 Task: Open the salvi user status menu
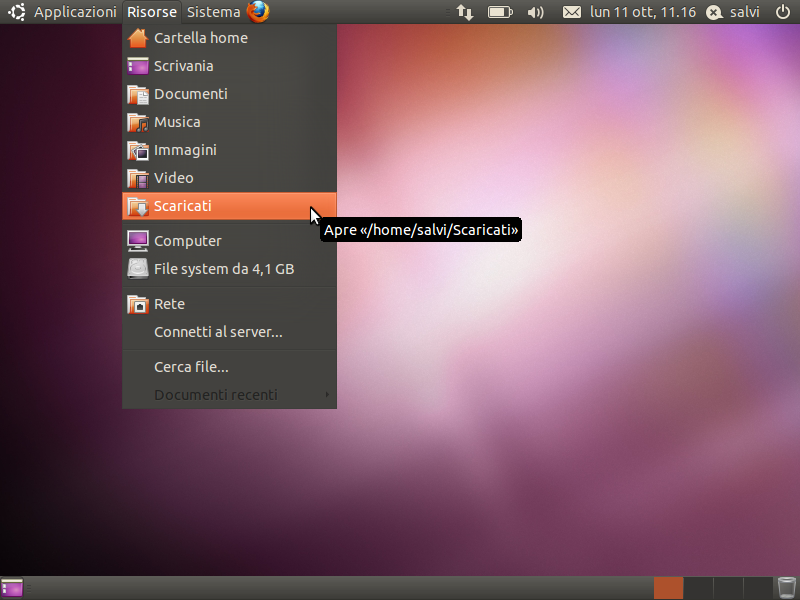click(x=733, y=12)
